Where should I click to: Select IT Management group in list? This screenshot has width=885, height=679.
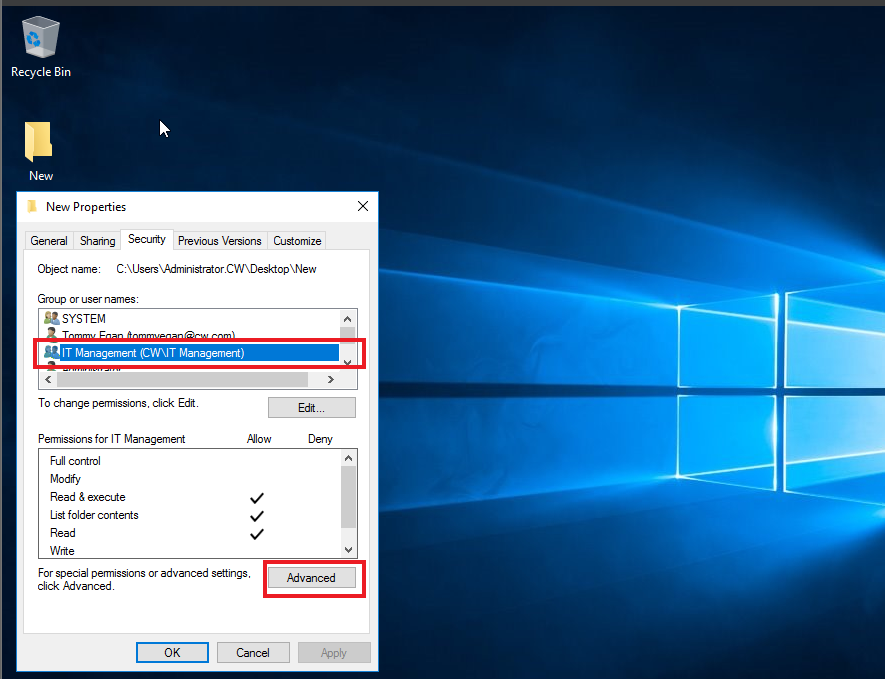(x=153, y=352)
